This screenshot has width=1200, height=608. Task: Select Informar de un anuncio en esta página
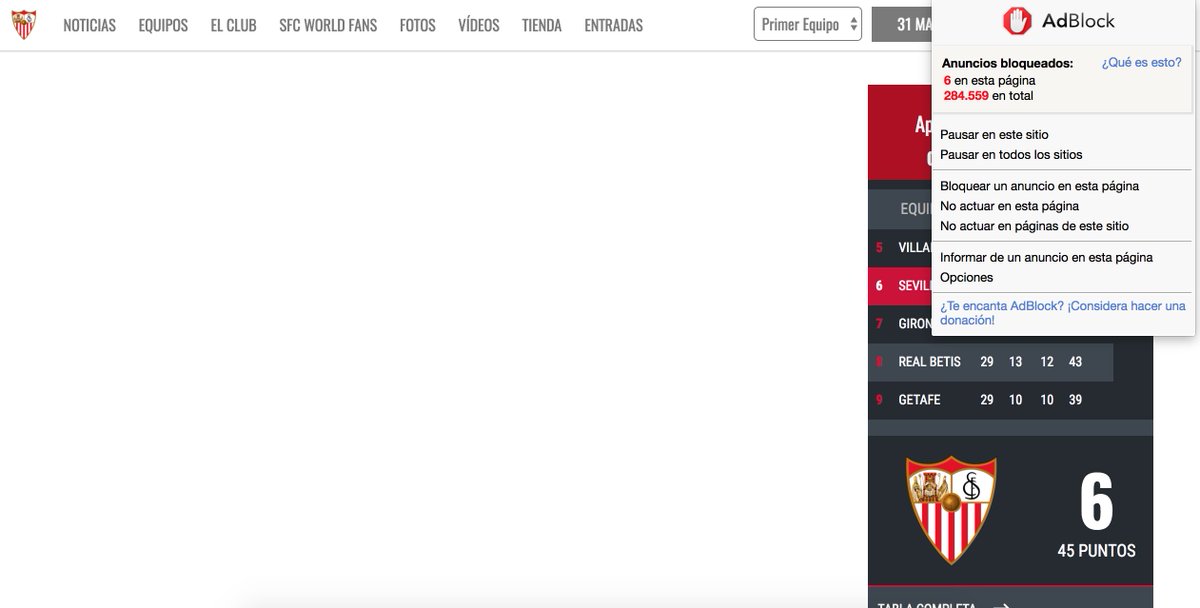coord(1046,257)
